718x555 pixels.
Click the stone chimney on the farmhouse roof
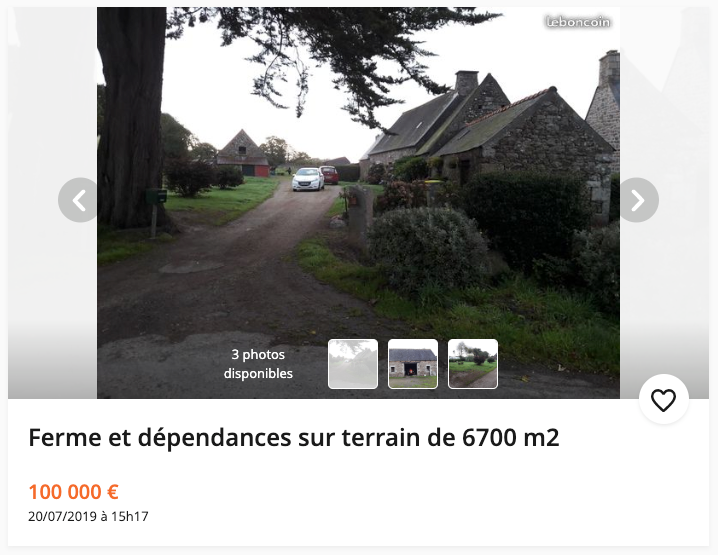pyautogui.click(x=467, y=82)
